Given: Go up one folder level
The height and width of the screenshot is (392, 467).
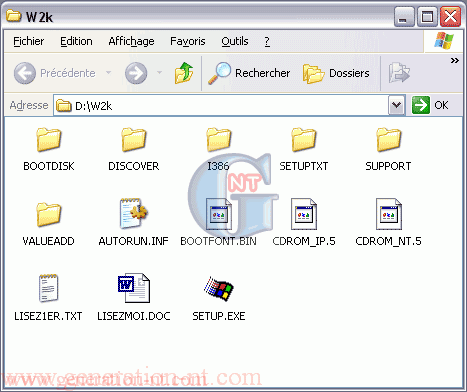Looking at the screenshot, I should tap(184, 73).
